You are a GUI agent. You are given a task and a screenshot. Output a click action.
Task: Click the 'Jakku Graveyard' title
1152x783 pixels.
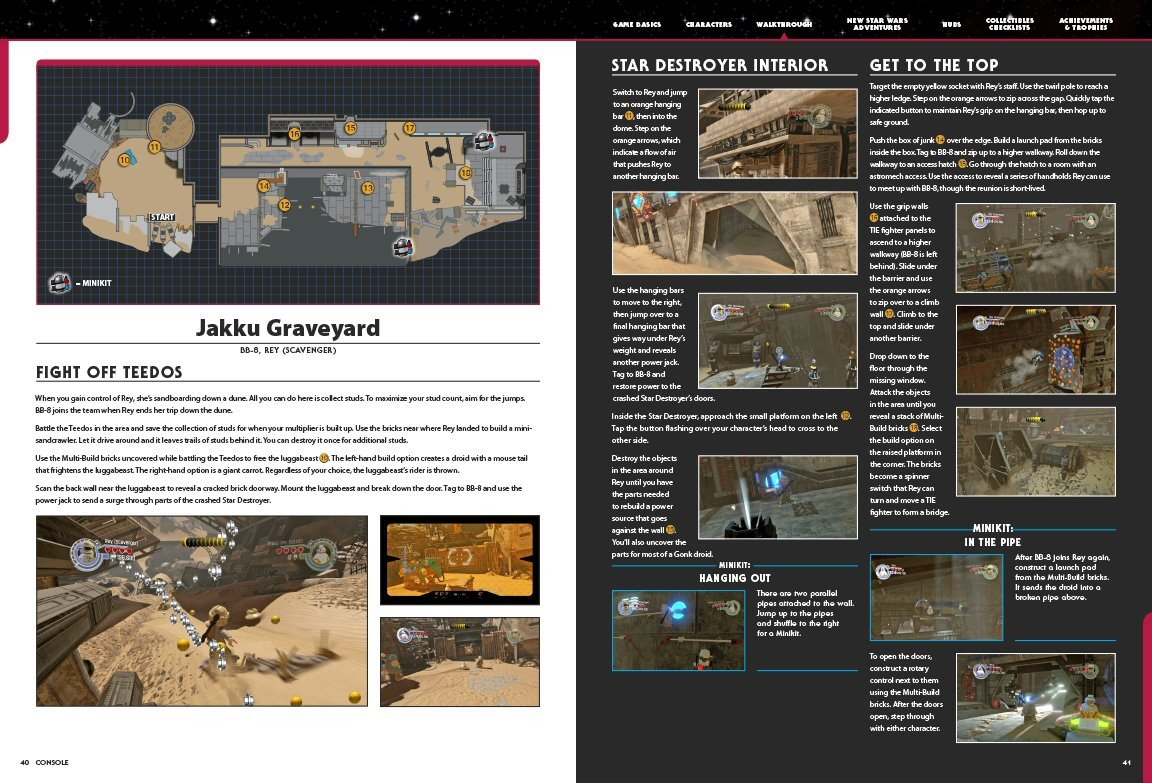tap(288, 328)
